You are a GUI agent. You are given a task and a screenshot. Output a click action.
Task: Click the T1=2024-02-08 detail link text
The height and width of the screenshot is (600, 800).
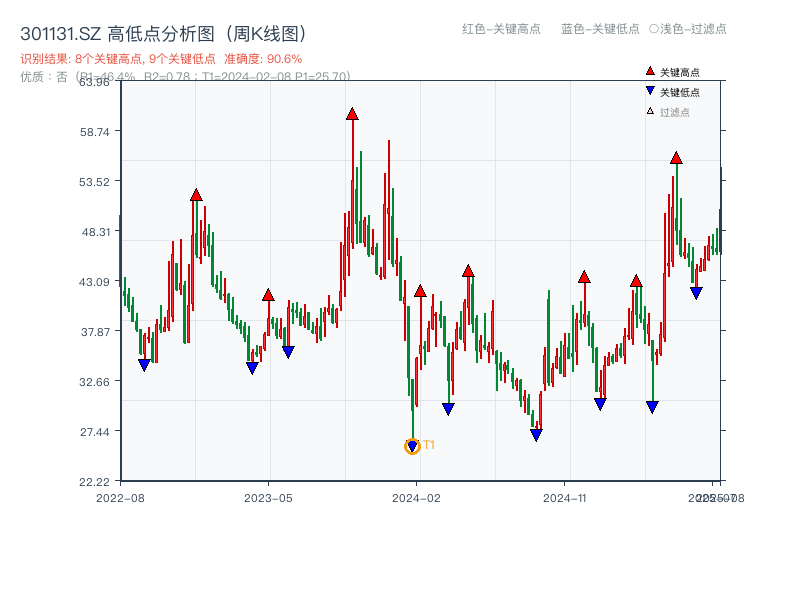click(253, 74)
